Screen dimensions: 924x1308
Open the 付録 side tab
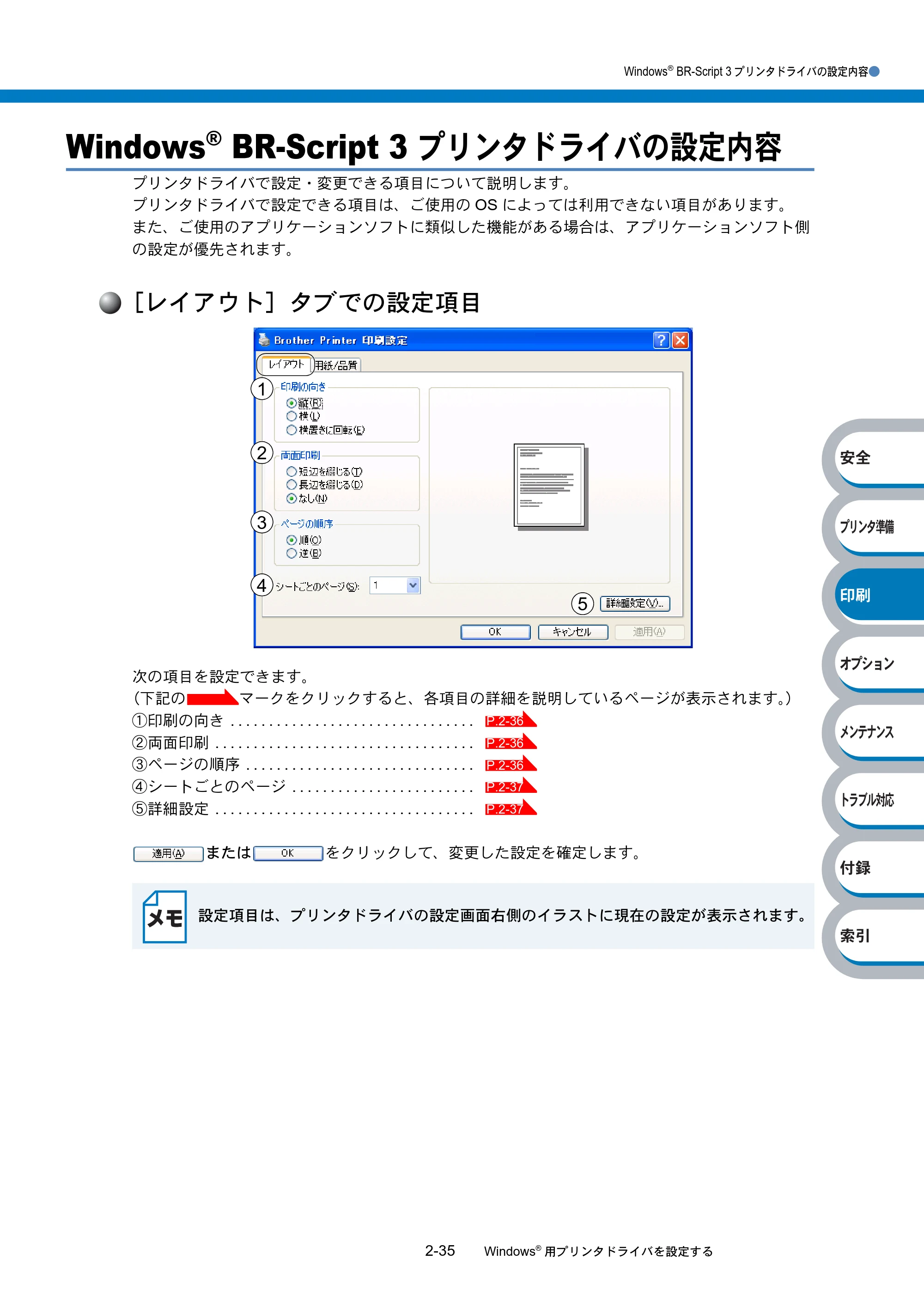pyautogui.click(x=880, y=868)
